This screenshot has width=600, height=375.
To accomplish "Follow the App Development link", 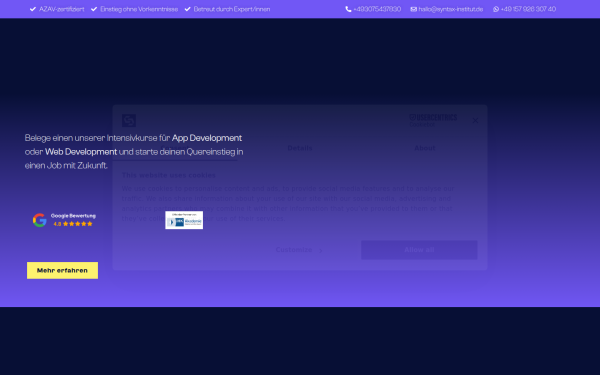I will [207, 138].
